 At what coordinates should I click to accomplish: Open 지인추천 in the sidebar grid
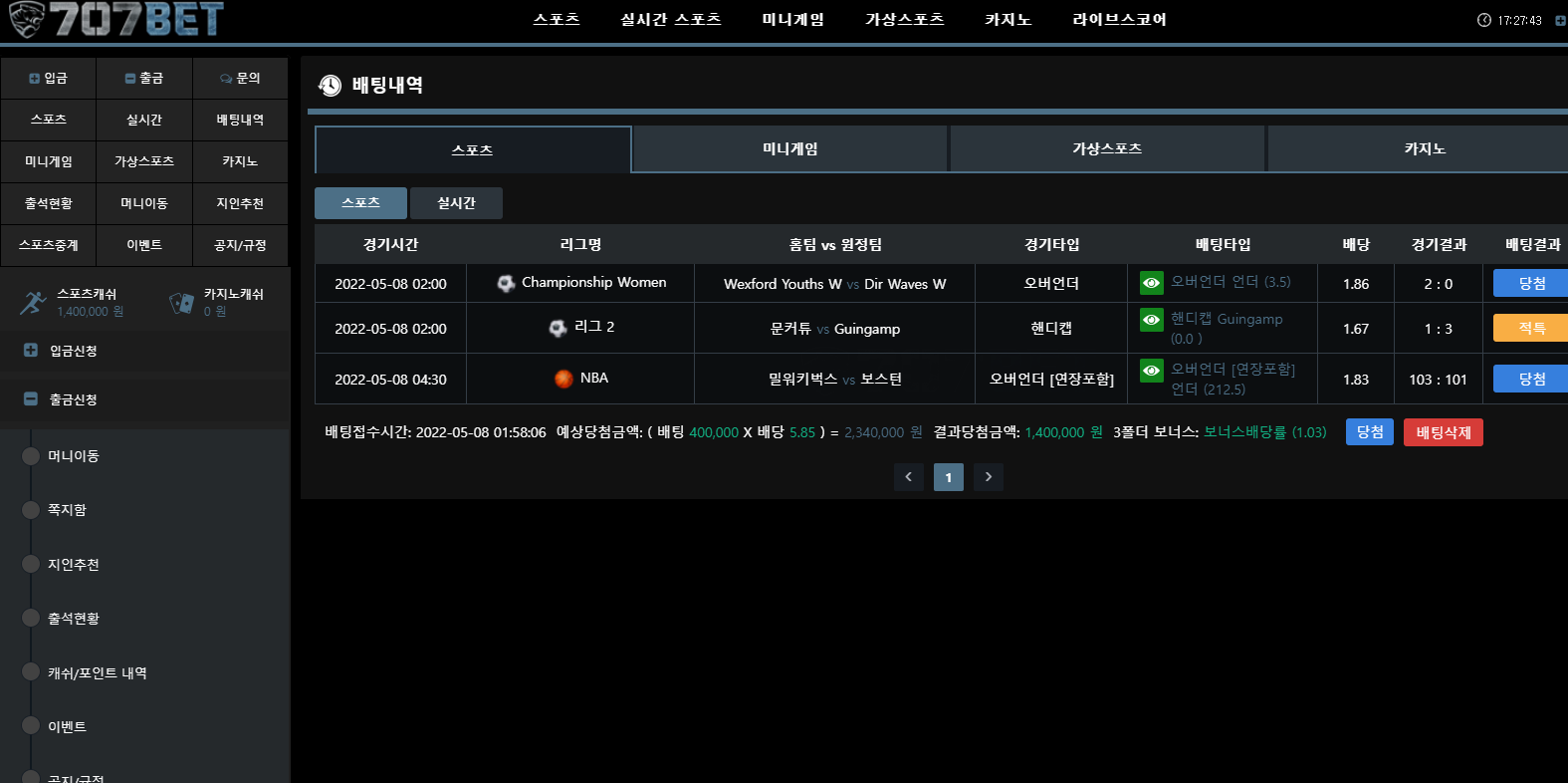[x=240, y=203]
